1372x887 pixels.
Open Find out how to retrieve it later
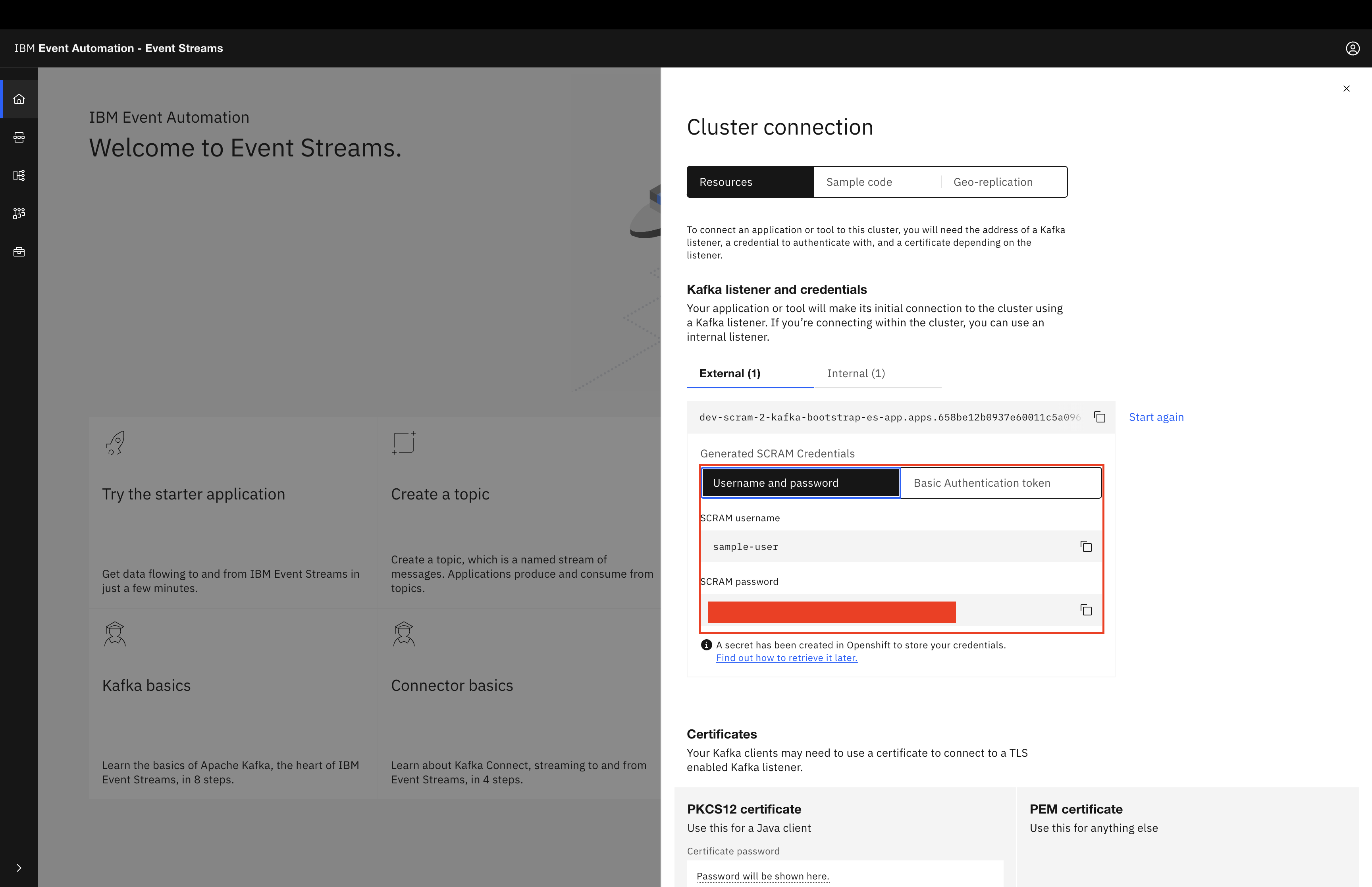click(786, 658)
